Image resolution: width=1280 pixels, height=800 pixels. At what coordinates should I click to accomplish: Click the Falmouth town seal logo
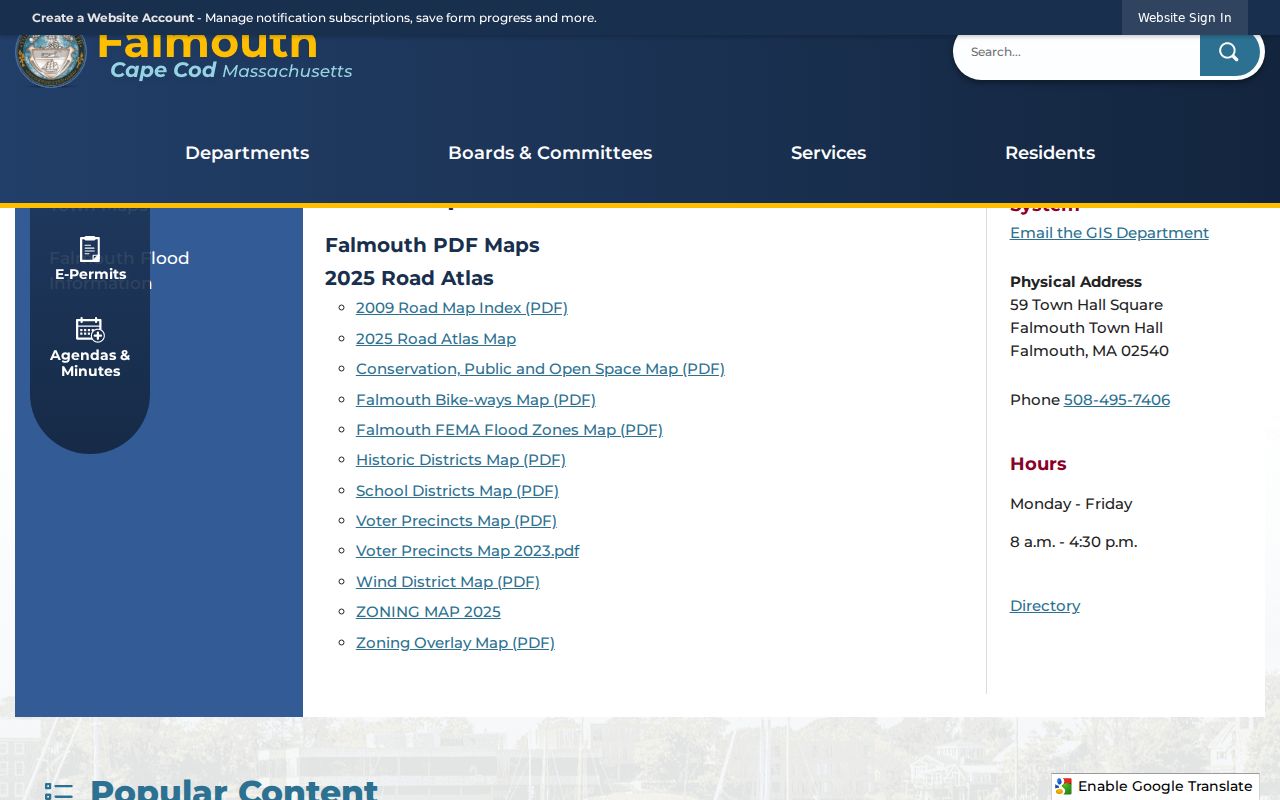(51, 54)
